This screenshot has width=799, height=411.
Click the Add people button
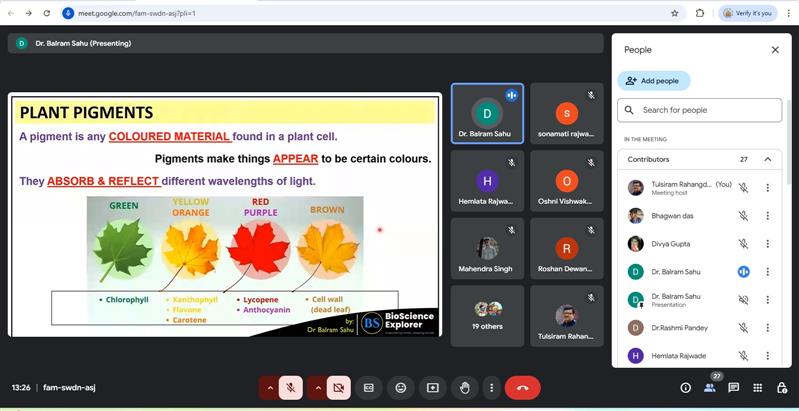coord(653,80)
